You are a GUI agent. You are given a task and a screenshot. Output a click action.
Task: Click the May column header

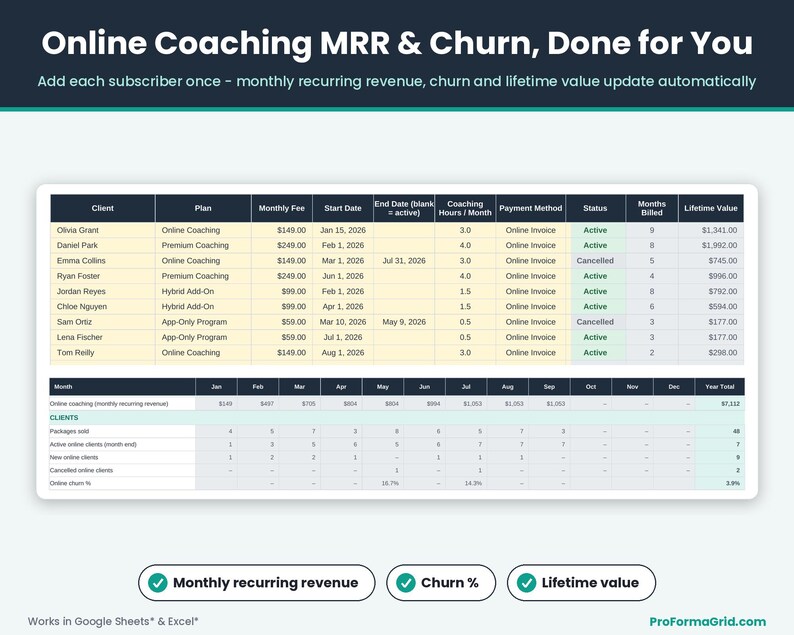pos(383,386)
